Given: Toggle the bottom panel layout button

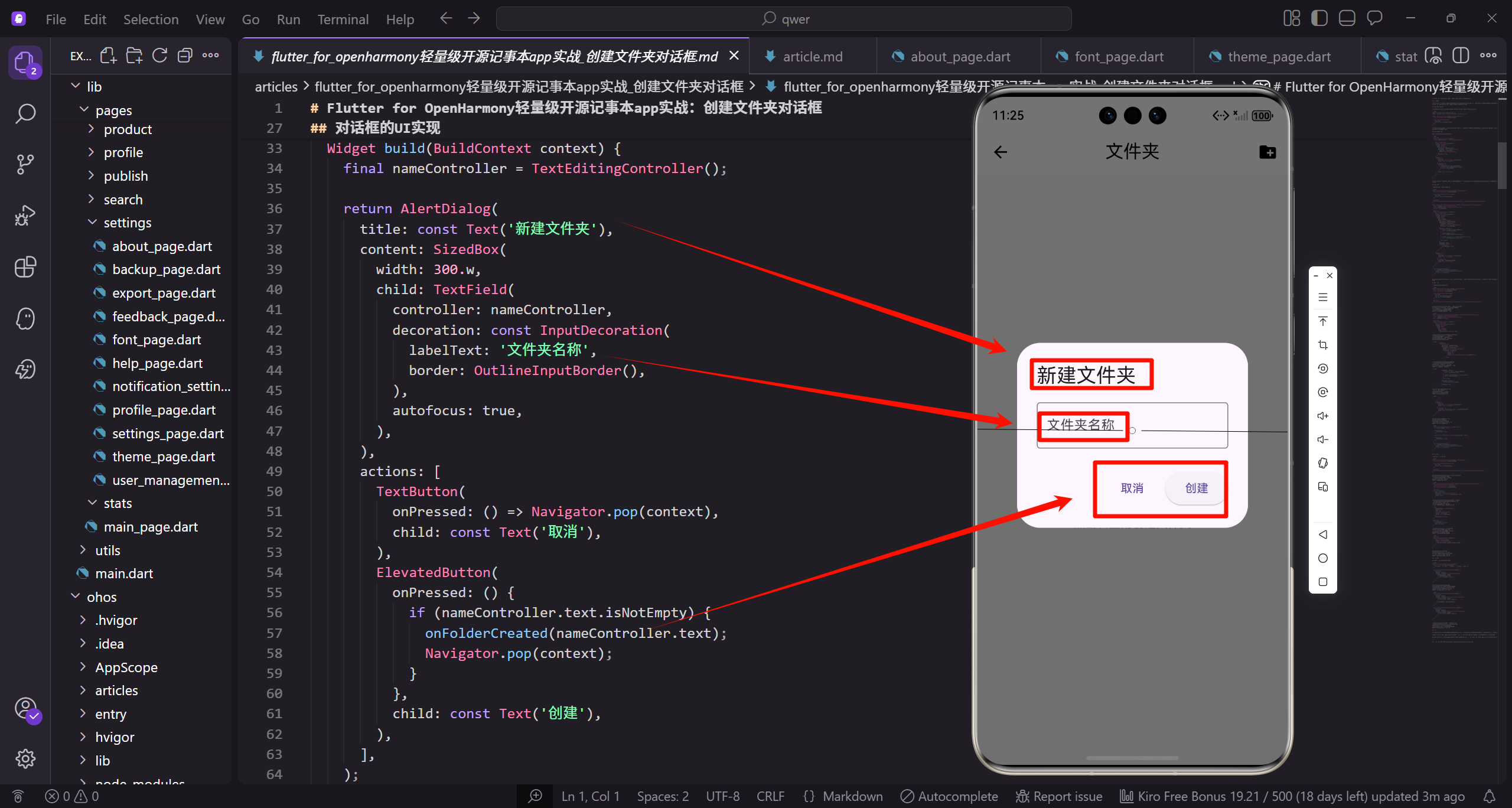Looking at the screenshot, I should click(x=1347, y=18).
